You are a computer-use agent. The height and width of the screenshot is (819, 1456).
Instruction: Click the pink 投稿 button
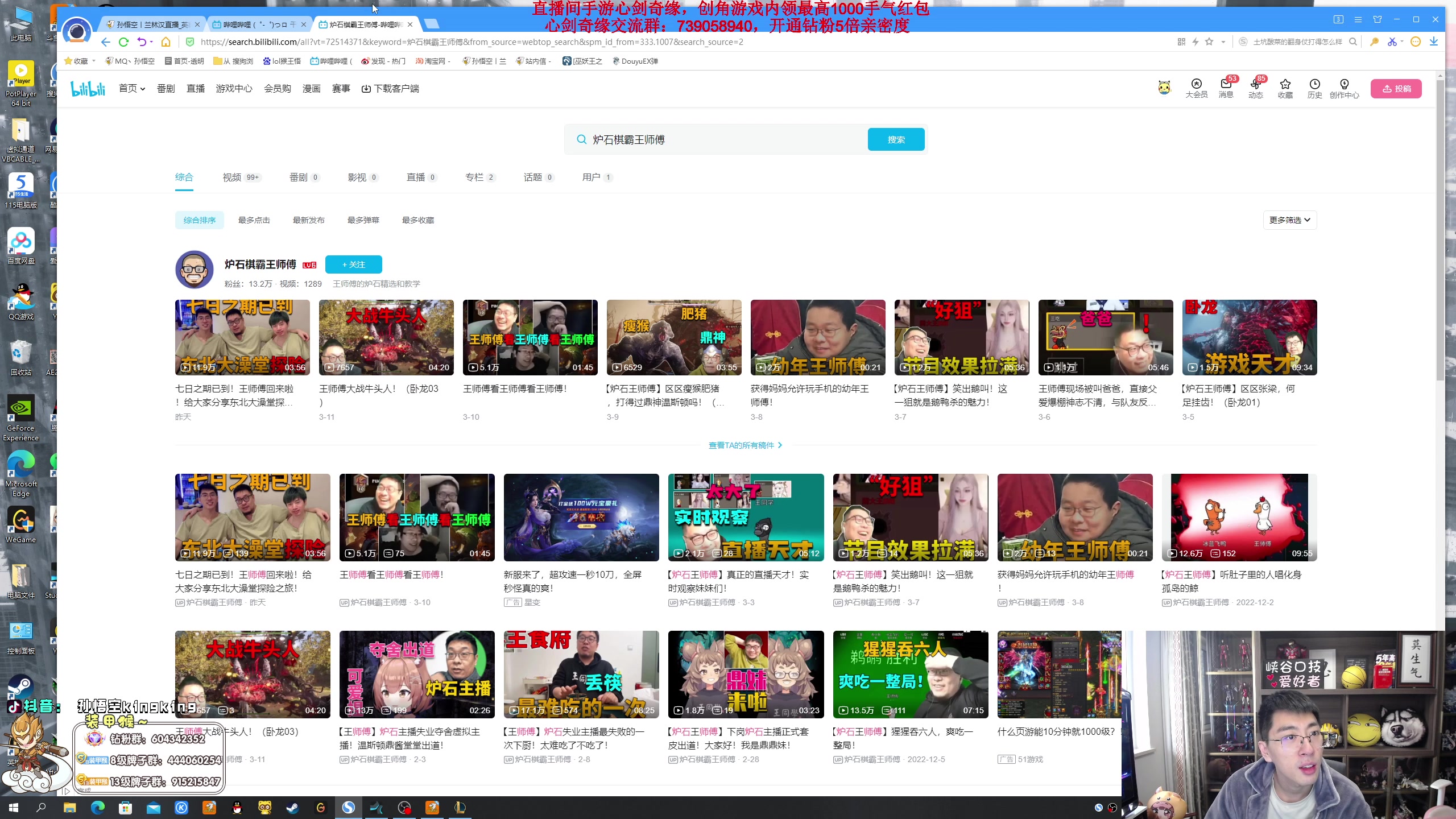pyautogui.click(x=1396, y=89)
